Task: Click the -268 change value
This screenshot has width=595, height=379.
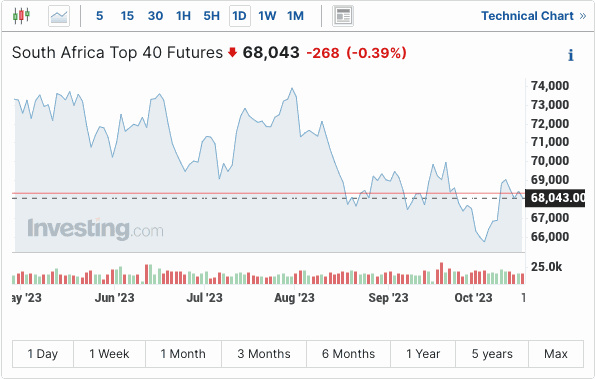Action: 323,53
